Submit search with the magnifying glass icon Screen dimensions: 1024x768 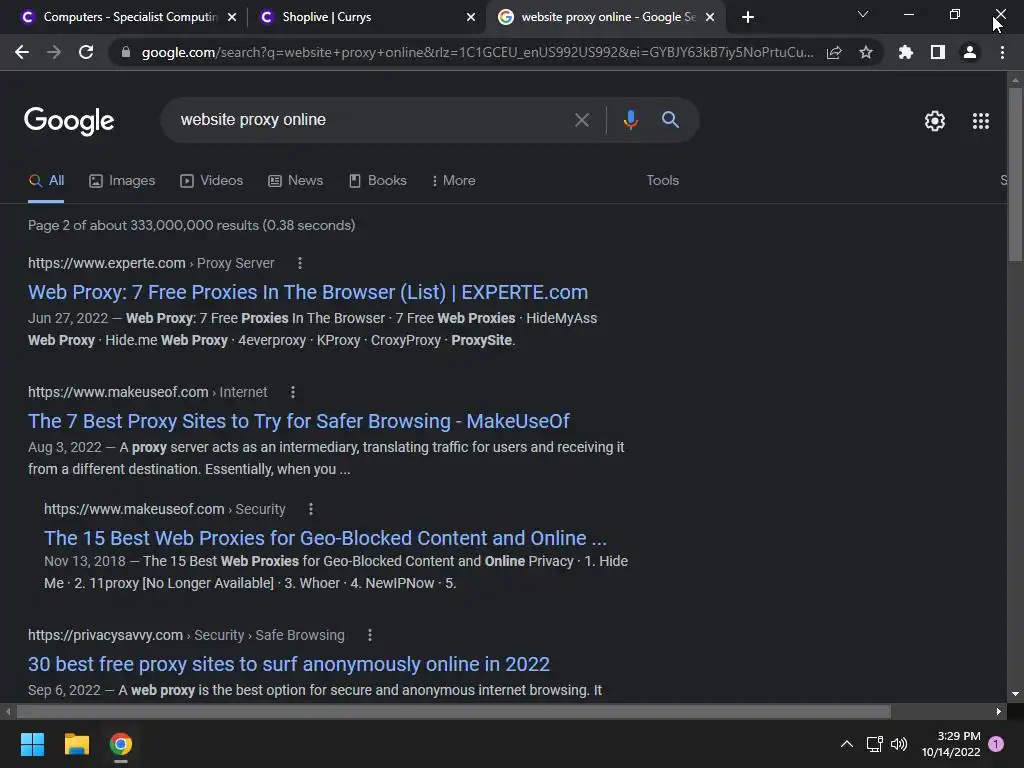[x=670, y=120]
